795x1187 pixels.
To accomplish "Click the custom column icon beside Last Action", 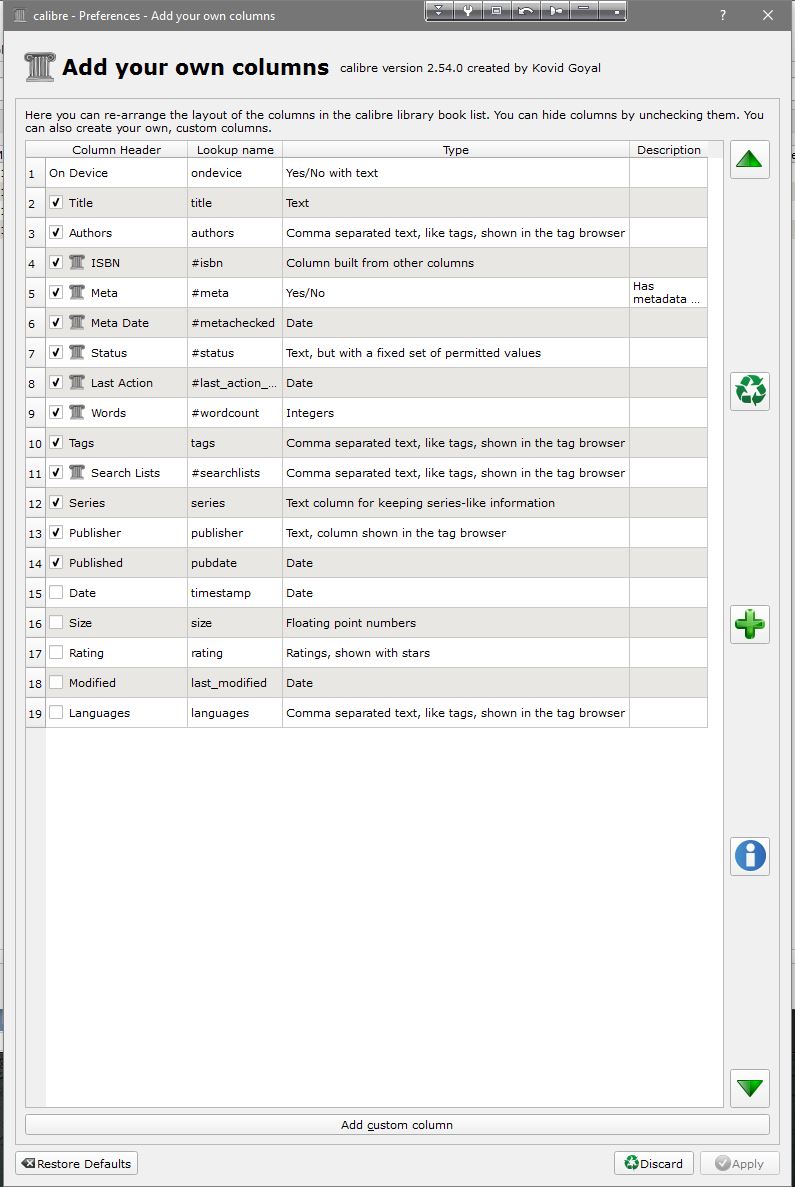I will pos(77,382).
